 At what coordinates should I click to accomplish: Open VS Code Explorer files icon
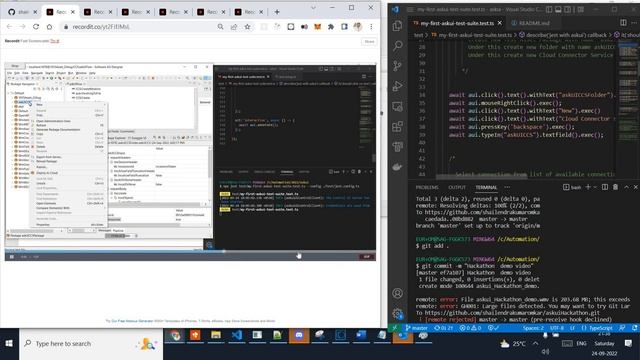pyautogui.click(x=397, y=26)
